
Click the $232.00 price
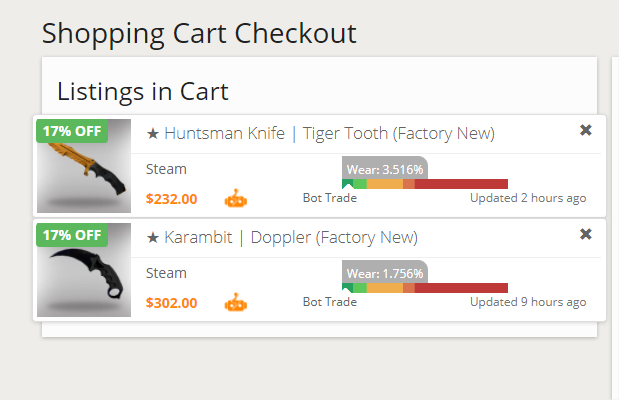(171, 198)
